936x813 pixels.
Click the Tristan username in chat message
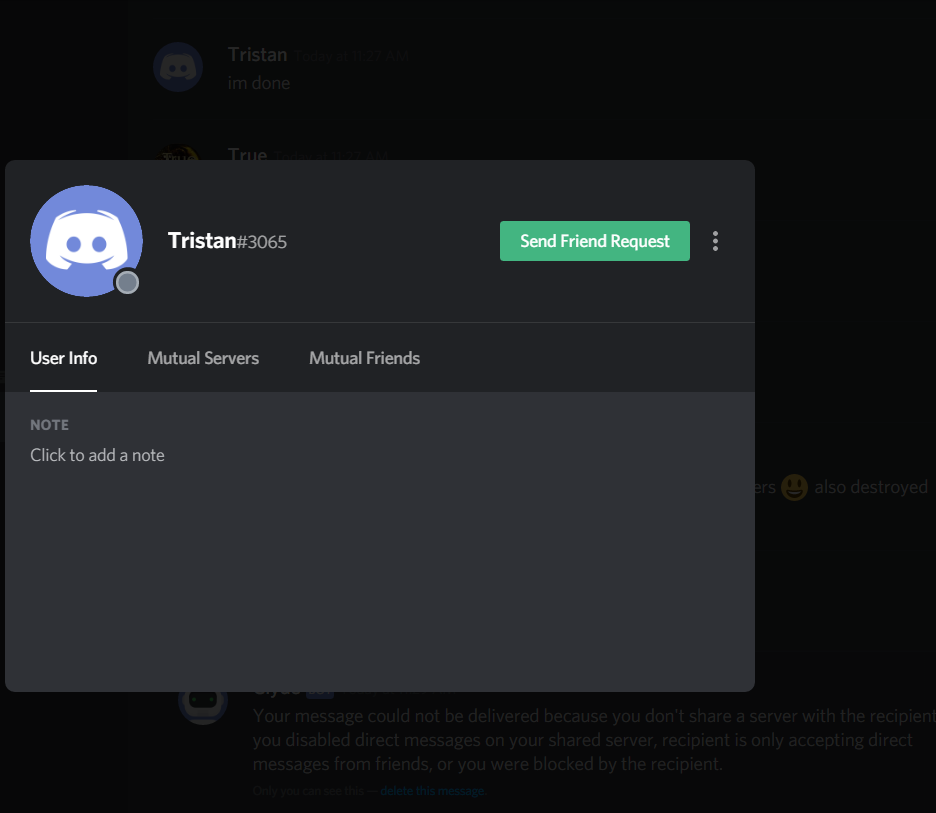pos(257,55)
